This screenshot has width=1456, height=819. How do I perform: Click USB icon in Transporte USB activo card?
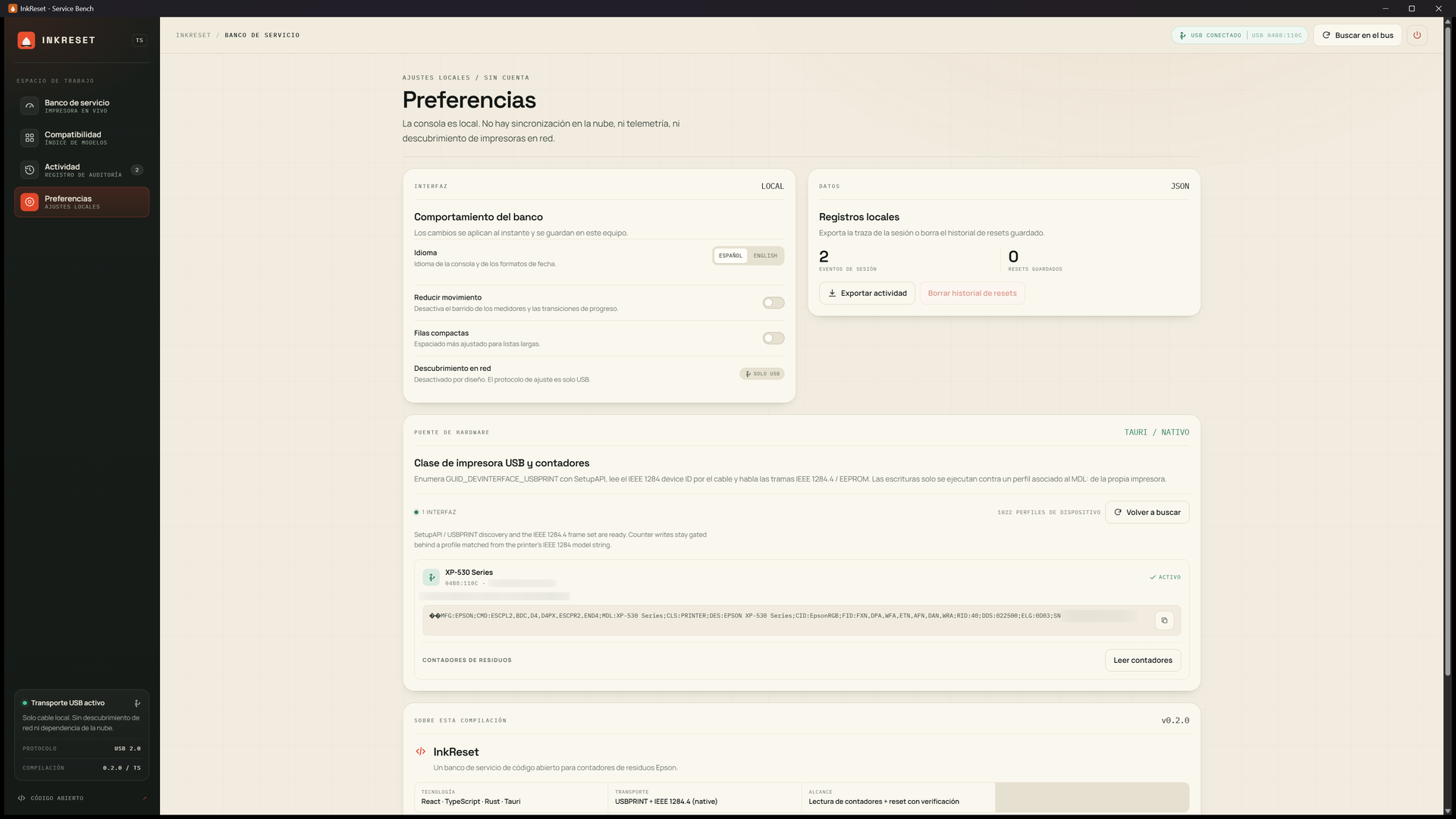click(x=137, y=703)
